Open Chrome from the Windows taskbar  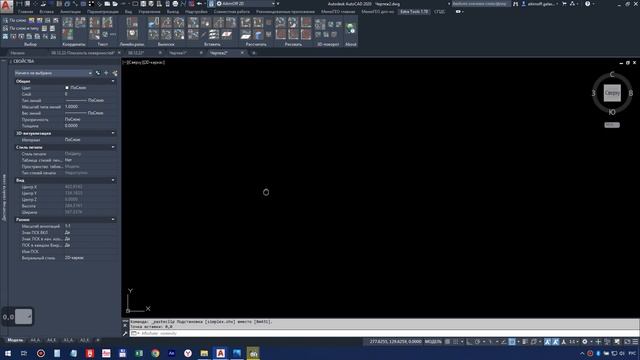[x=155, y=353]
